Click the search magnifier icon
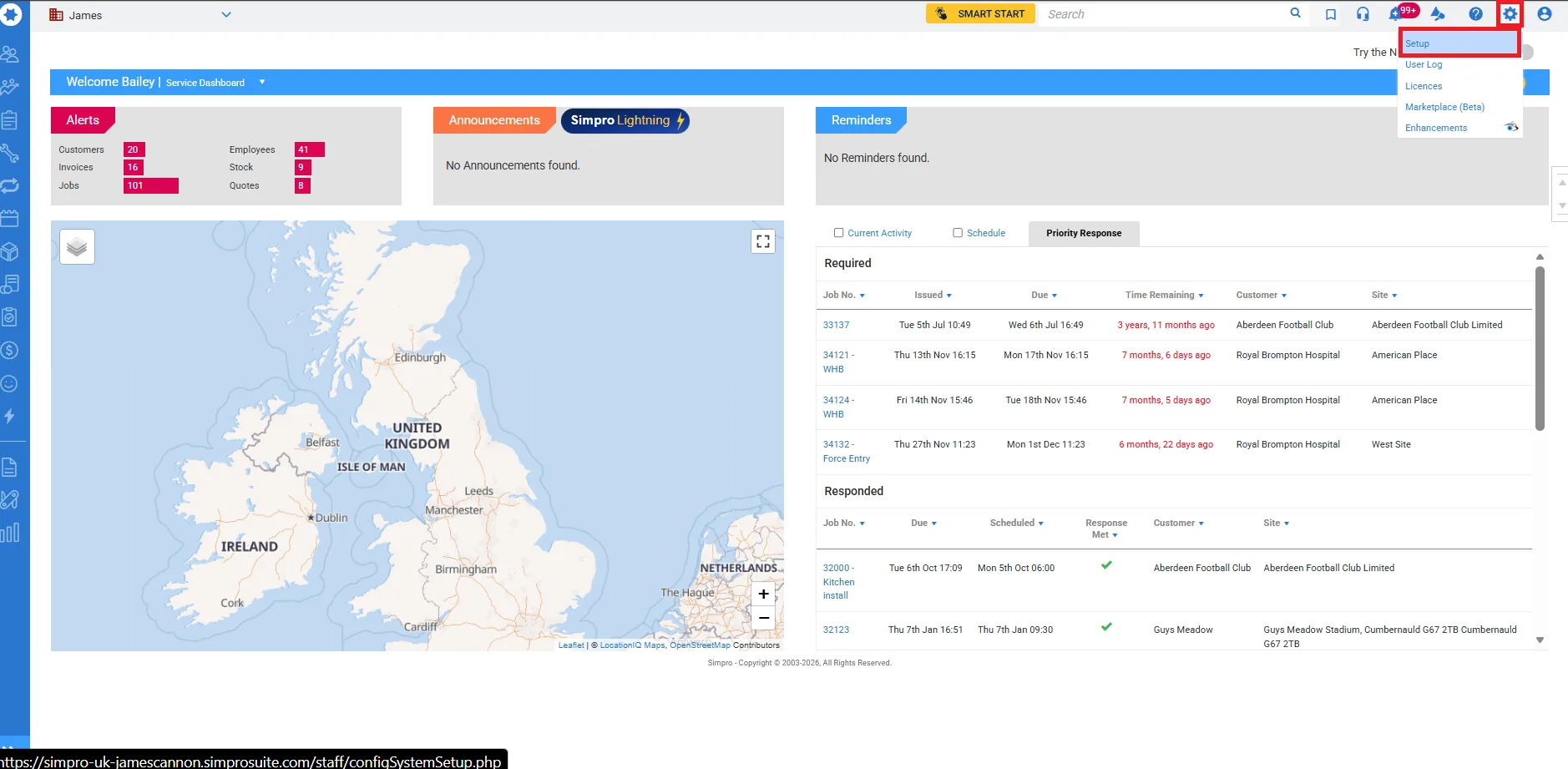Viewport: 1568px width, 769px height. click(x=1296, y=13)
